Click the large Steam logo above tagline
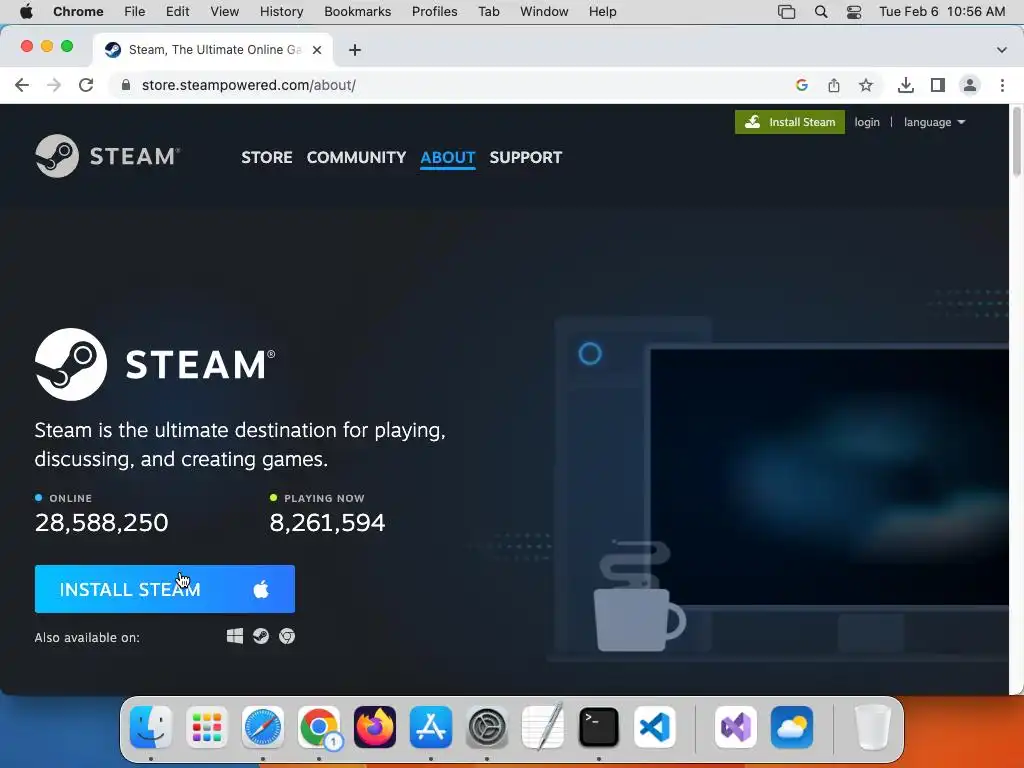1024x768 pixels. (155, 364)
